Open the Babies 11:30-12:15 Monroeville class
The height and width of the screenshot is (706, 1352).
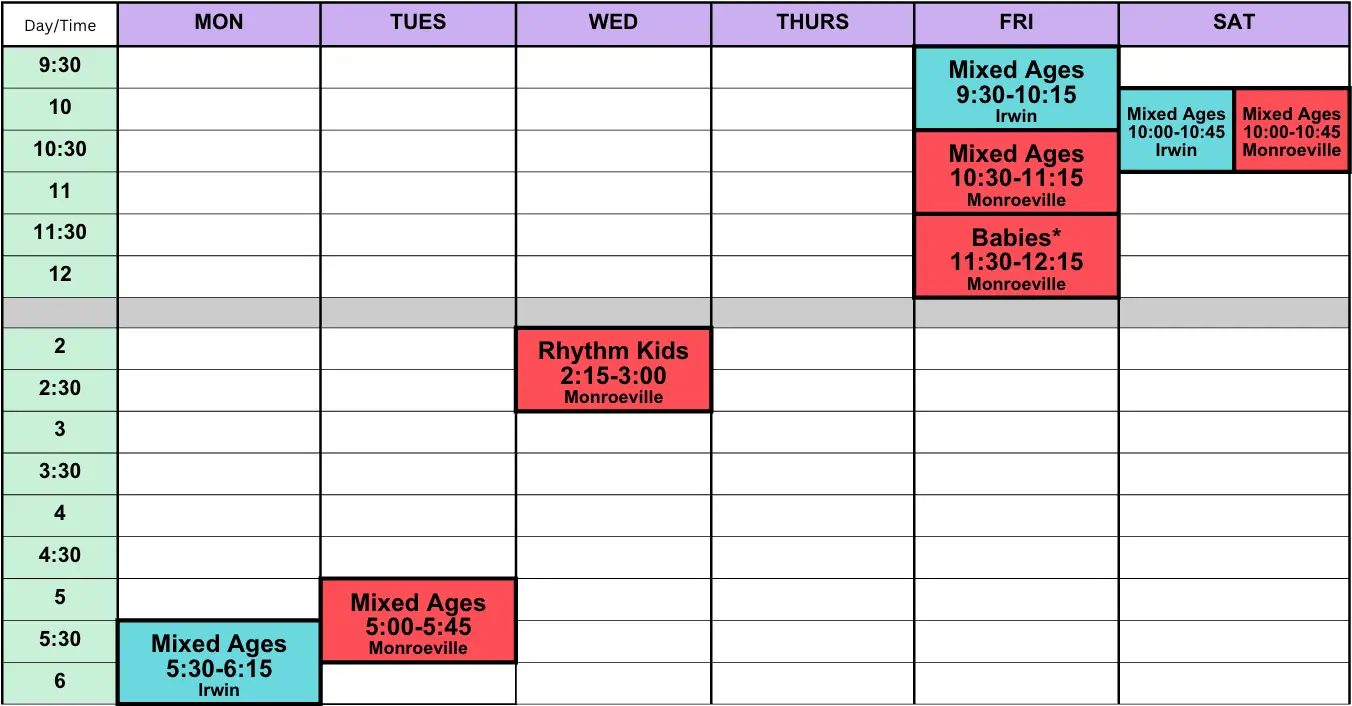point(1016,256)
